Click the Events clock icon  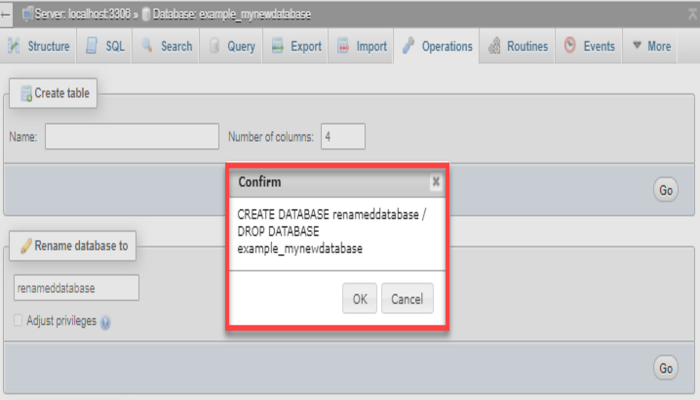[x=570, y=46]
